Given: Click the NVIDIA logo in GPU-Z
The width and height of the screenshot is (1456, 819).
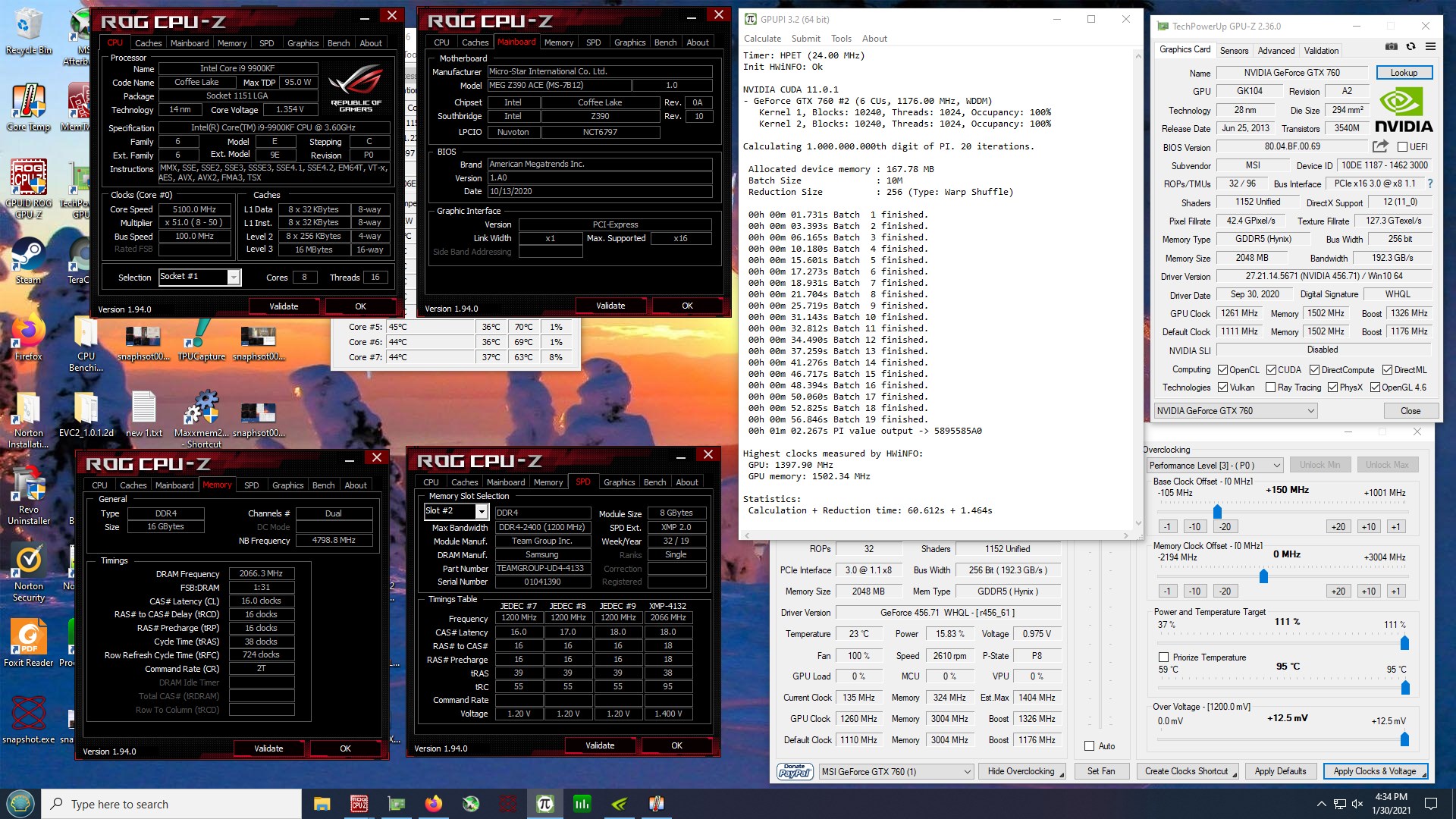Looking at the screenshot, I should 1404,110.
